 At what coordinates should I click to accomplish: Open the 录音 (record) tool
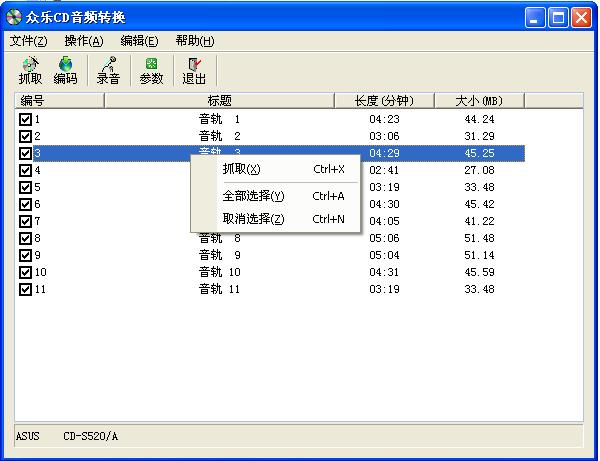click(108, 70)
